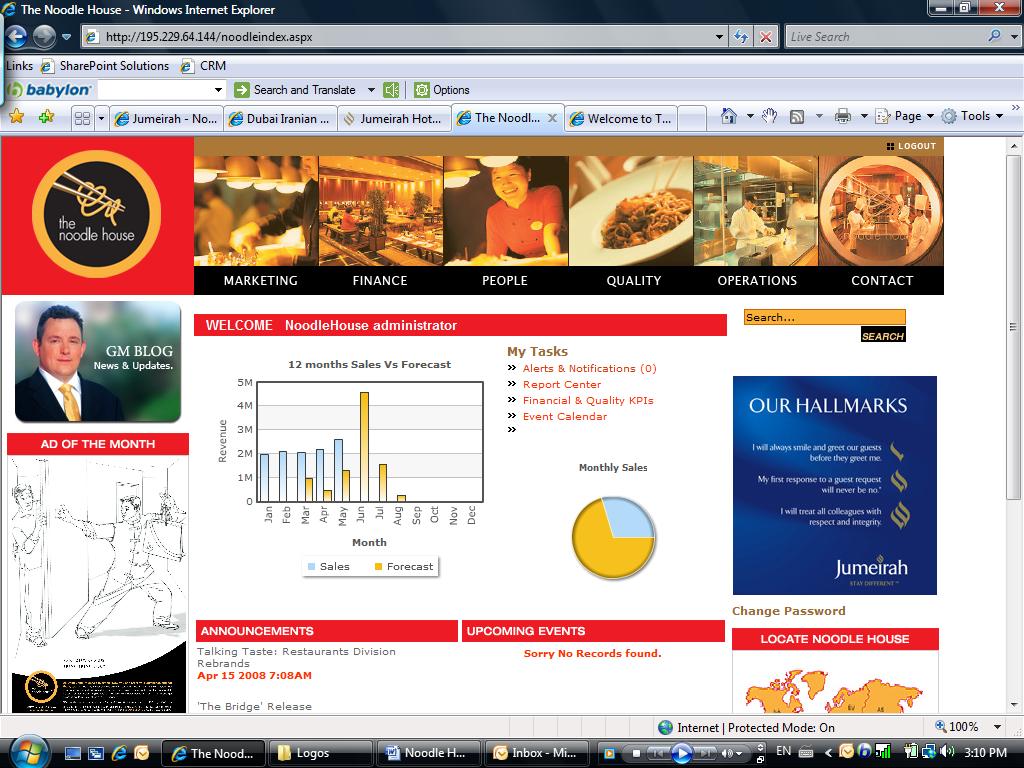Screen dimensions: 1024x768
Task: Launch Internet Explorer from quick launch
Action: (x=119, y=753)
